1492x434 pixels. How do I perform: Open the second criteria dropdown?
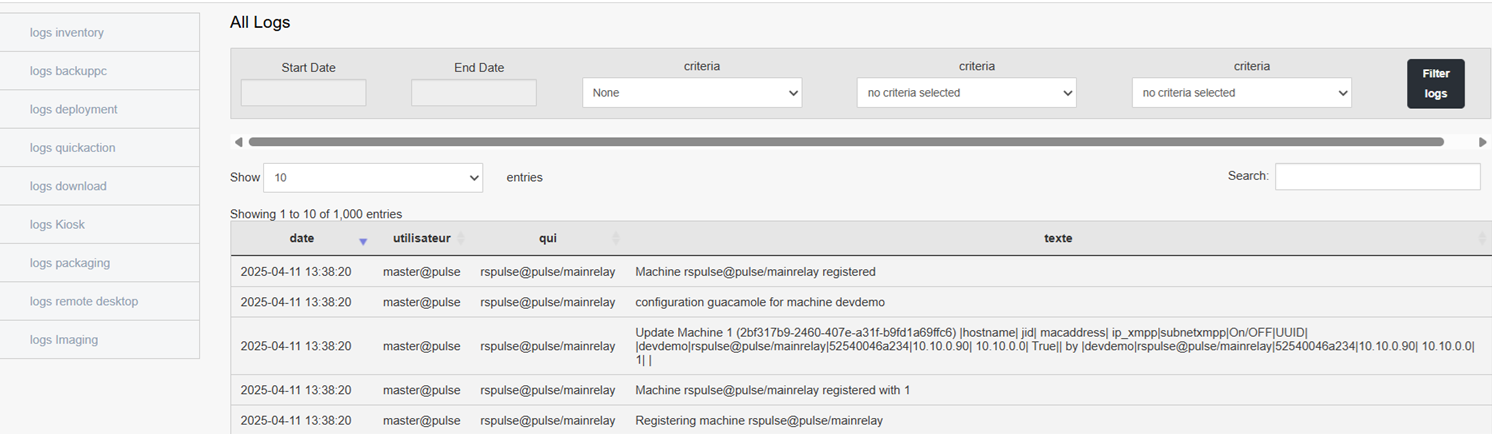(x=966, y=93)
